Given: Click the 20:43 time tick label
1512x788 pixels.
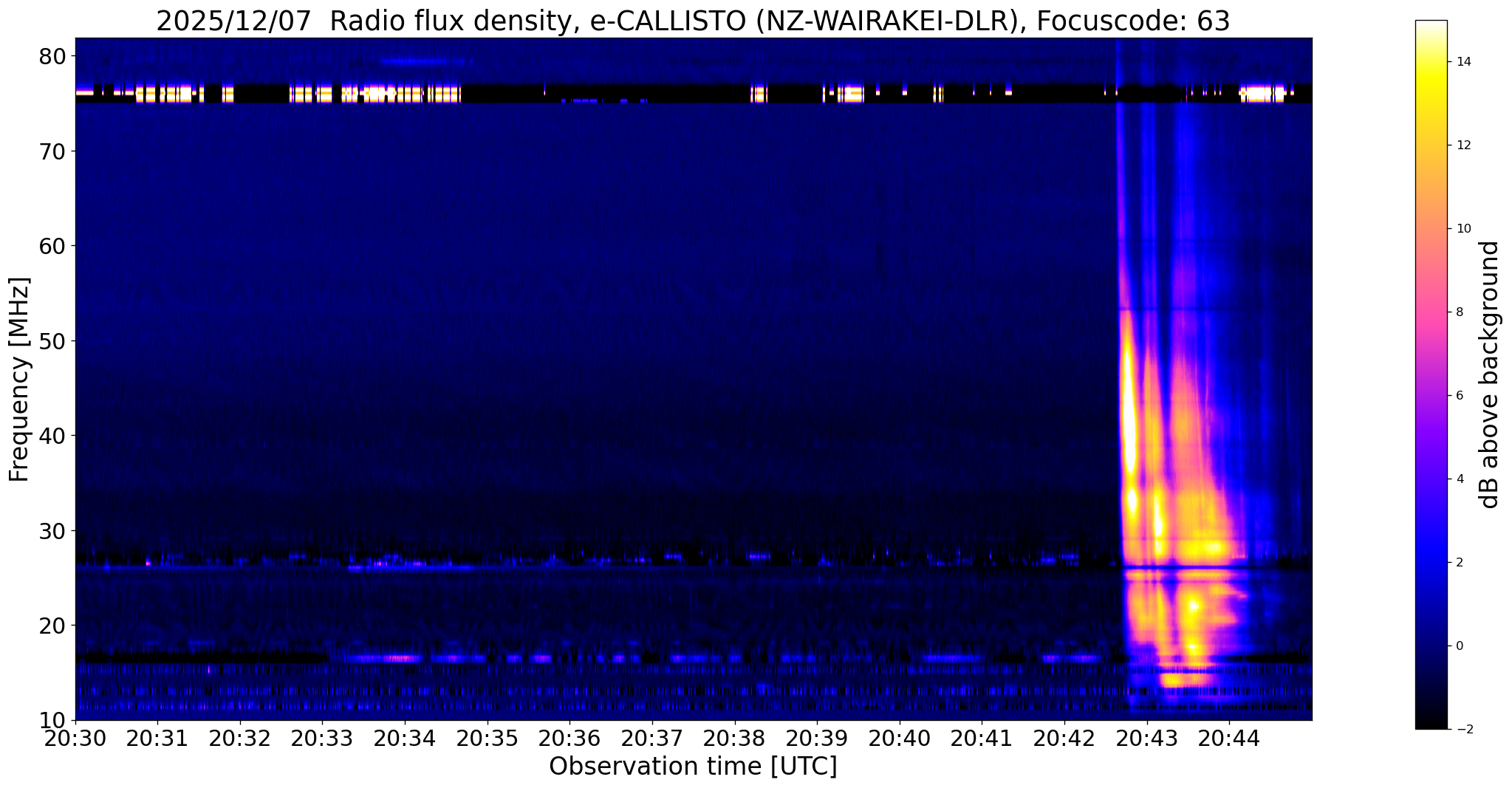Looking at the screenshot, I should coord(1147,739).
